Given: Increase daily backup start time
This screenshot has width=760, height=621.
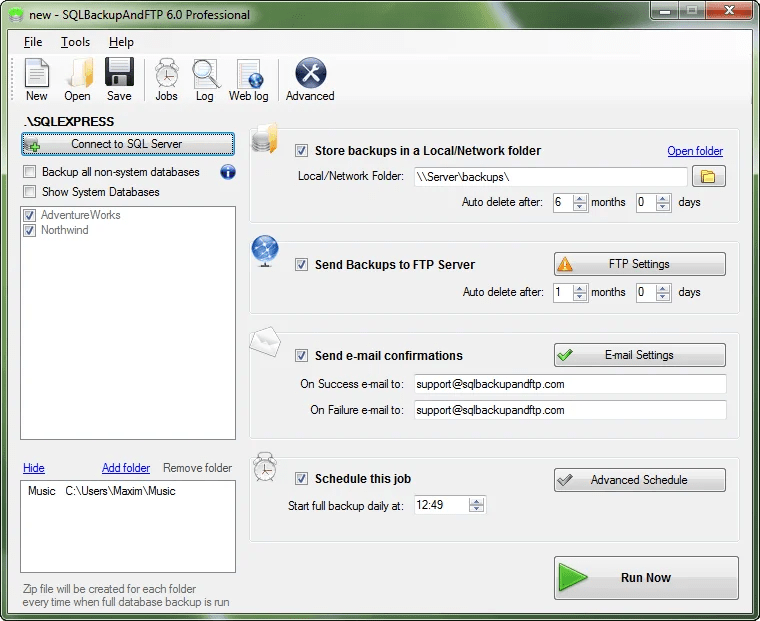Looking at the screenshot, I should pos(476,501).
